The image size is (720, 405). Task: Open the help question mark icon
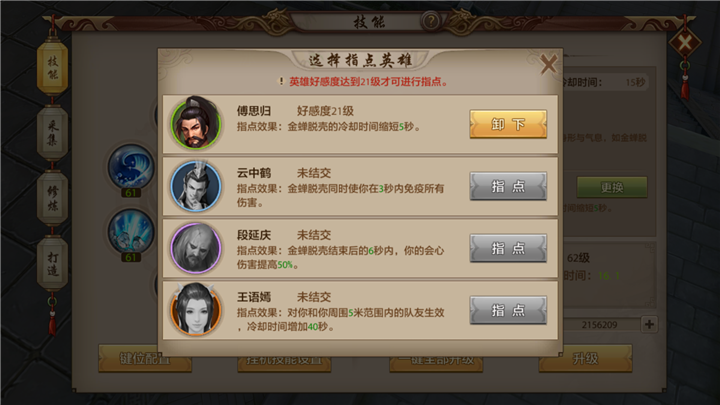click(x=431, y=21)
